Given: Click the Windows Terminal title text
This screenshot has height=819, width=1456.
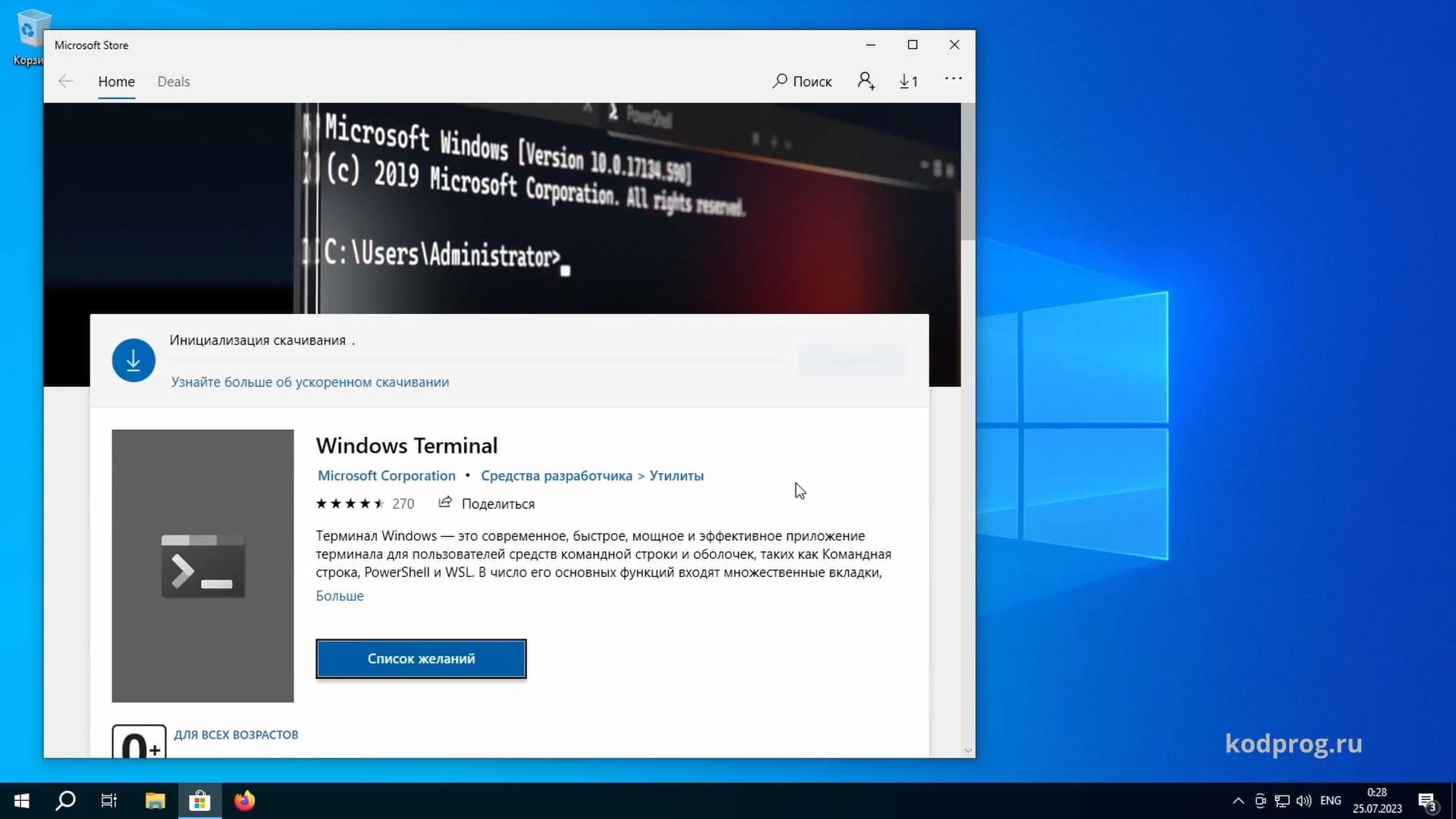Looking at the screenshot, I should pyautogui.click(x=406, y=445).
